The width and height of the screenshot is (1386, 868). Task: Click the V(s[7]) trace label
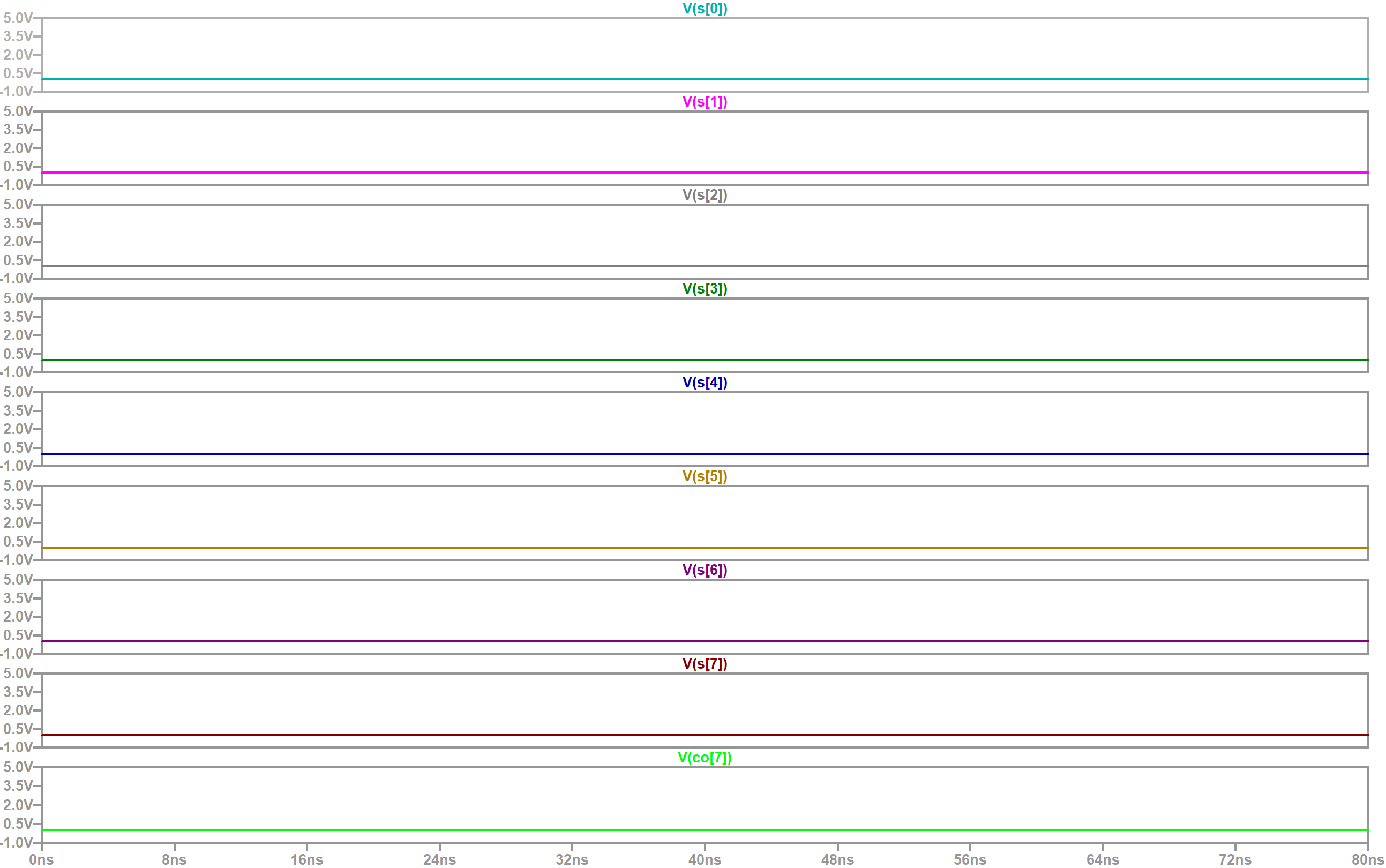pos(704,664)
